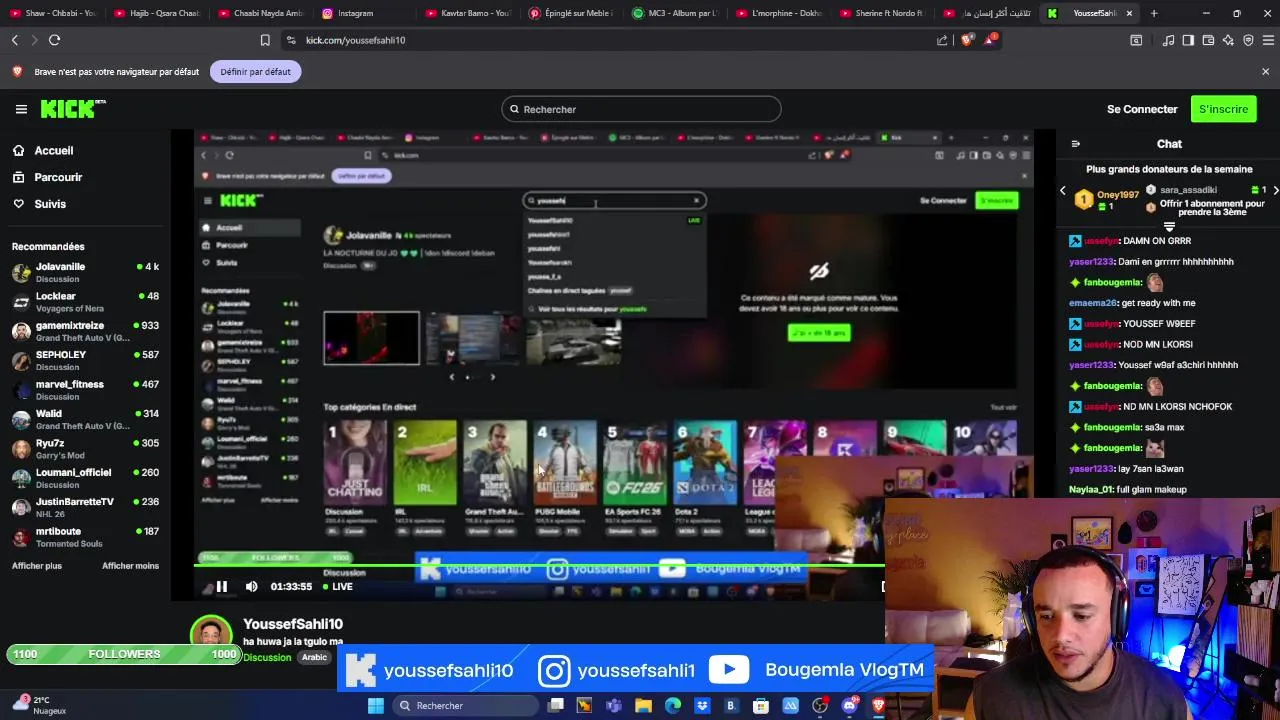
Task: Share this page icon
Action: point(942,40)
